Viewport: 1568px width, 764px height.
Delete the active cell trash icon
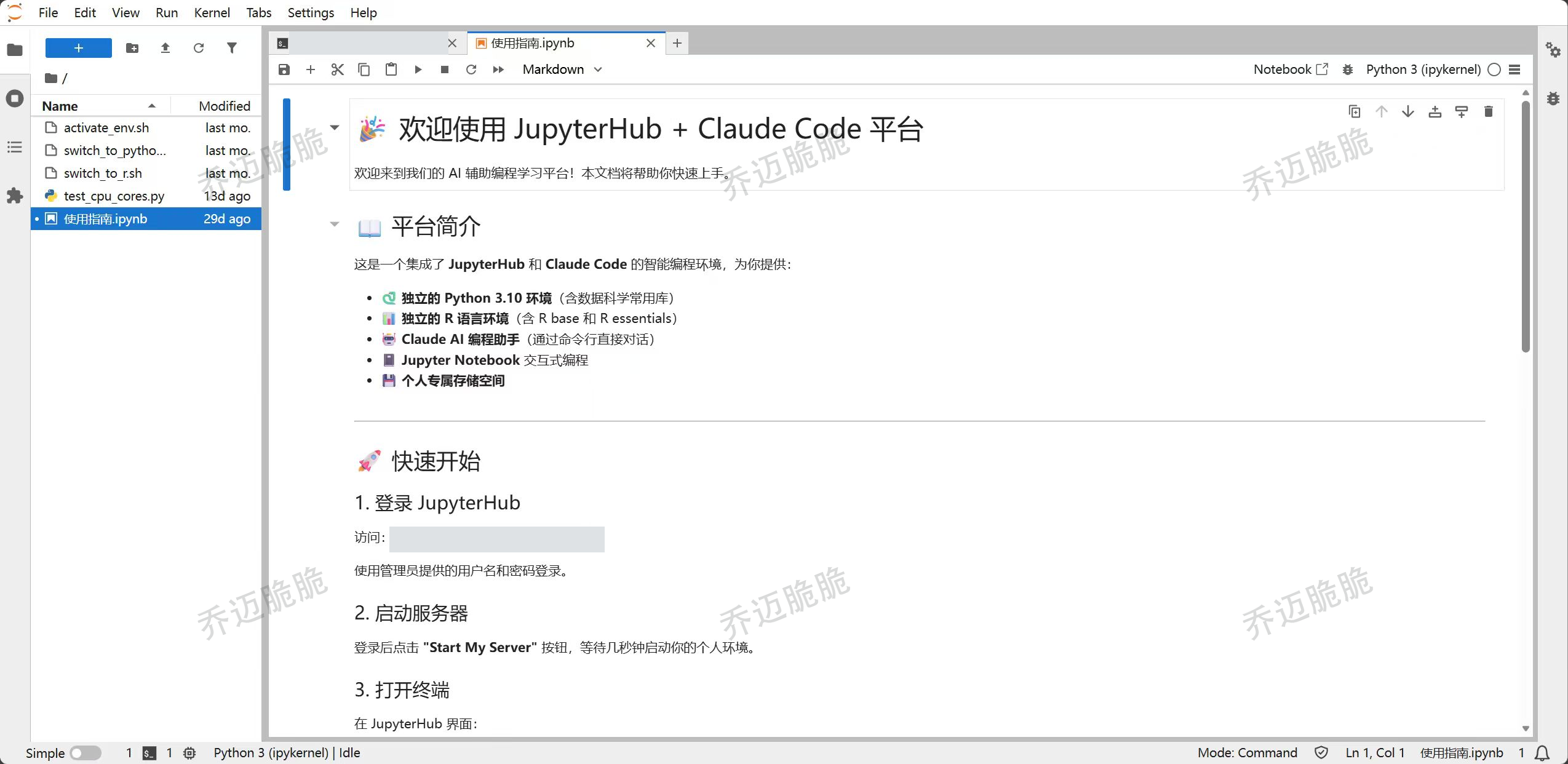[1489, 111]
